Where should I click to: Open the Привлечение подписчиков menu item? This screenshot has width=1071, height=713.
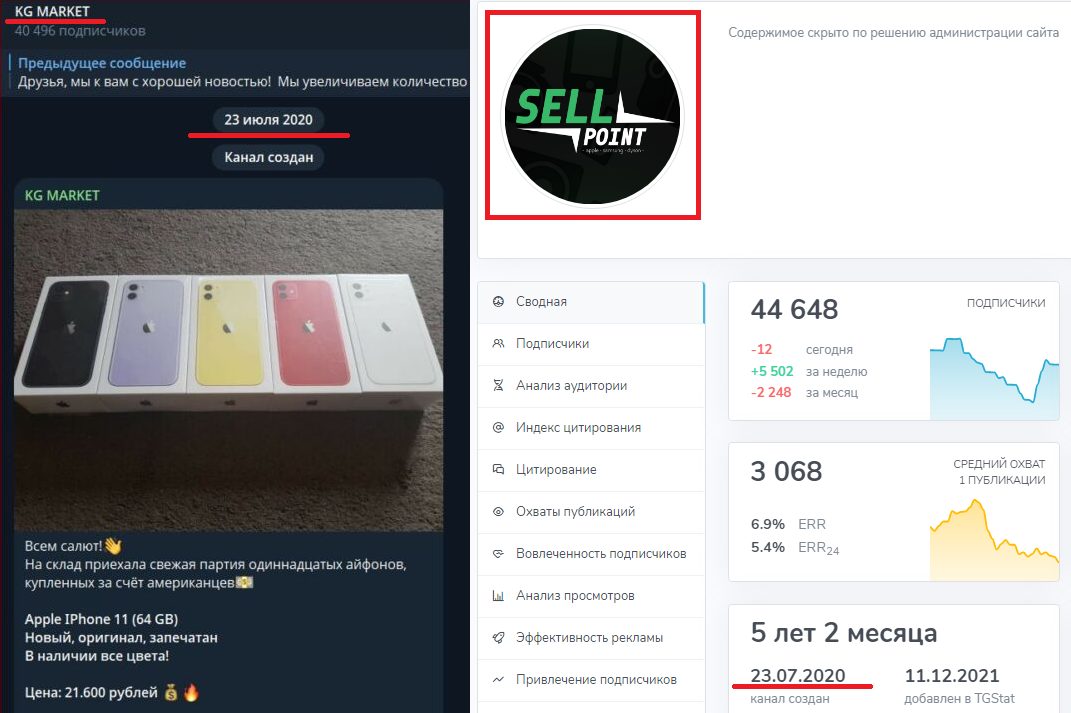pos(591,680)
